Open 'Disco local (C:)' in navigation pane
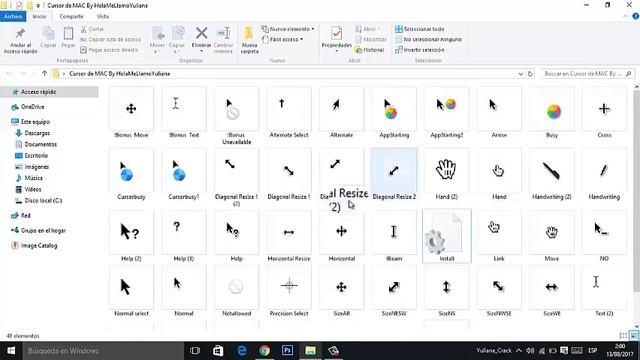Screen dimensions: 640x360 pos(38,200)
